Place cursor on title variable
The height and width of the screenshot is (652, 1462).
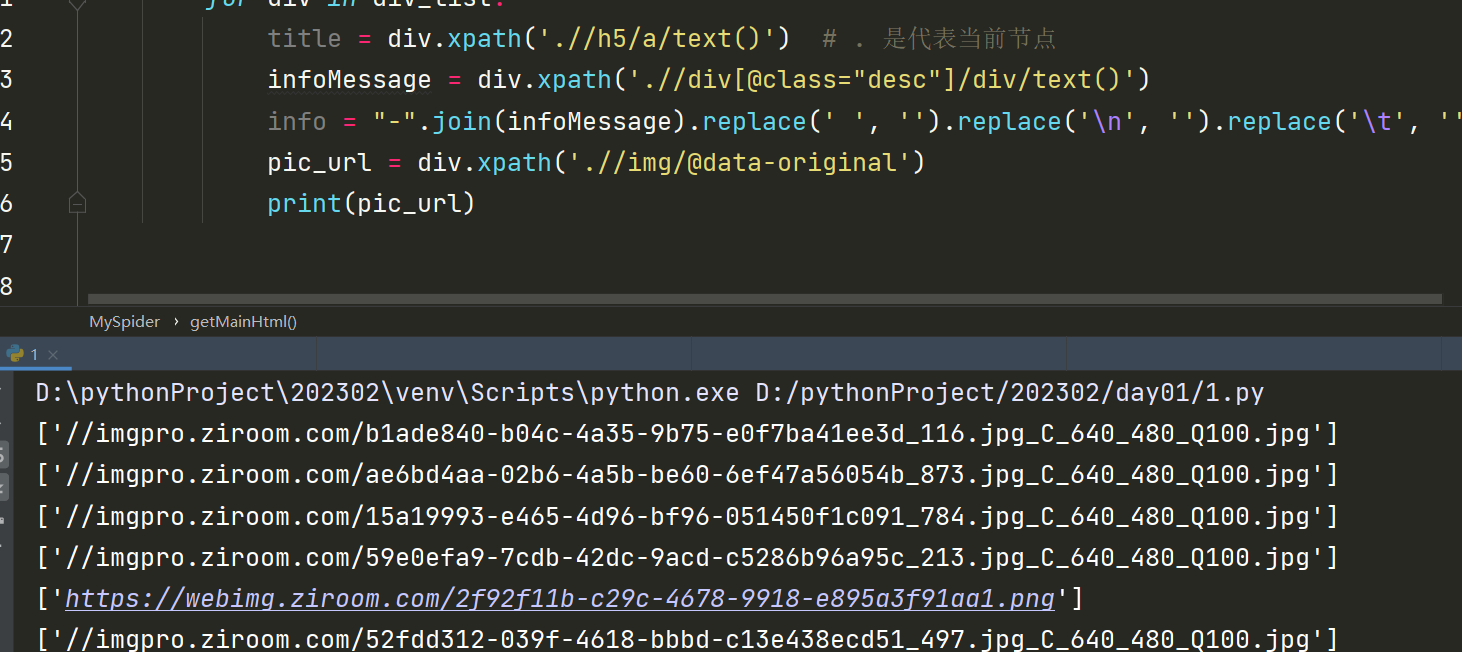304,38
